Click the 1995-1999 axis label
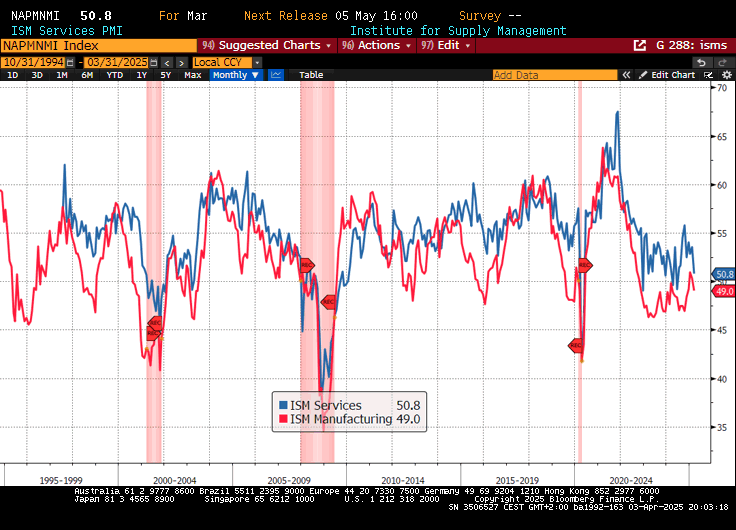This screenshot has height=530, width=736. [61, 480]
